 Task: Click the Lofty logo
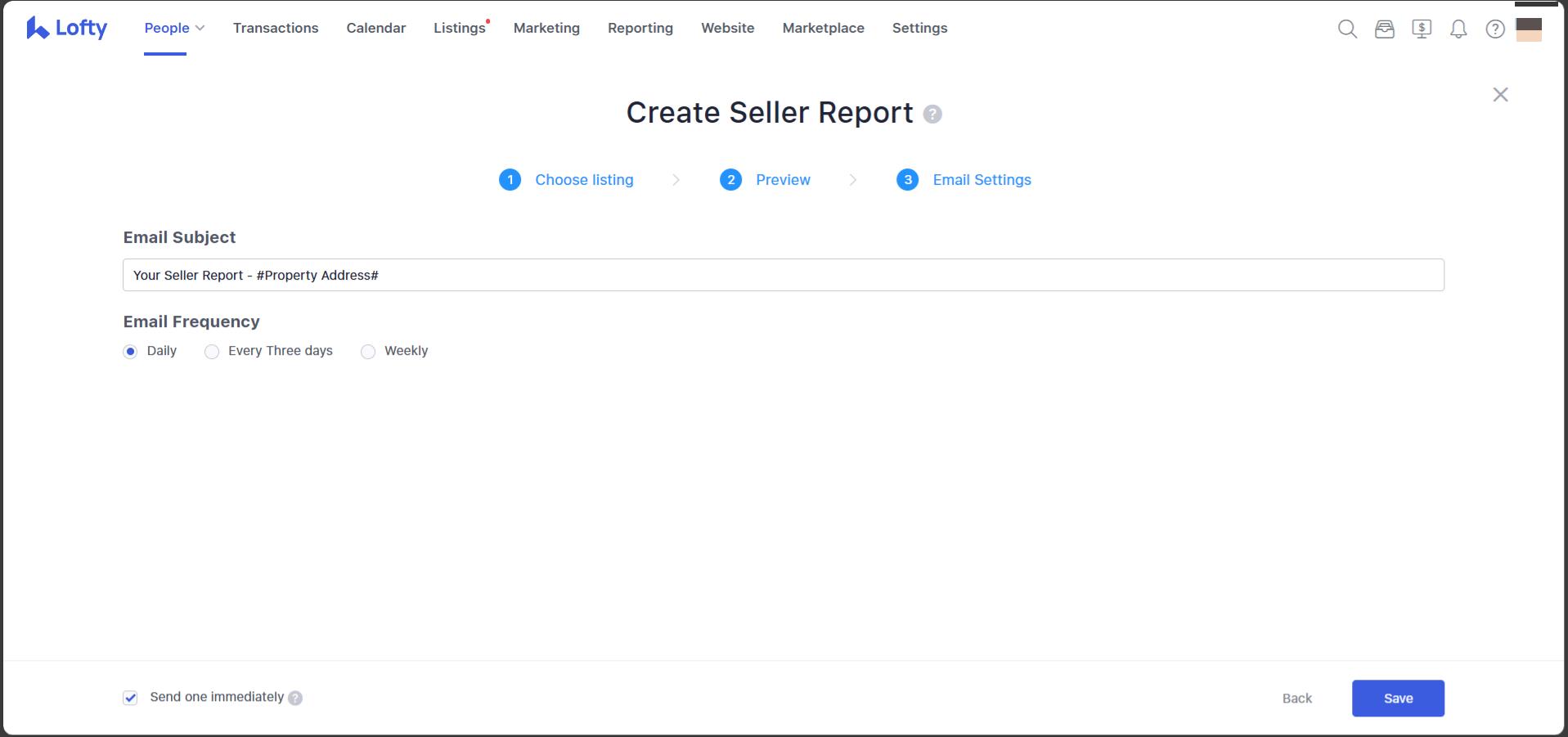pos(67,28)
